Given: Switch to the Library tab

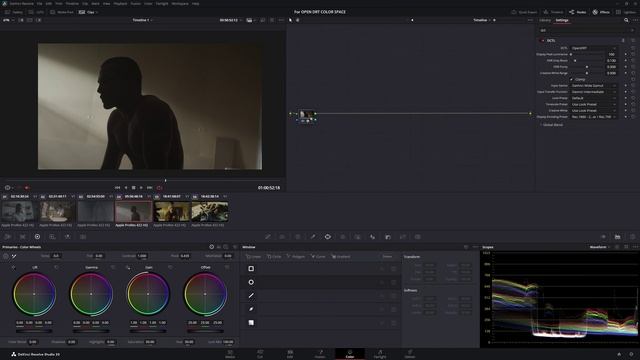Looking at the screenshot, I should 545,20.
